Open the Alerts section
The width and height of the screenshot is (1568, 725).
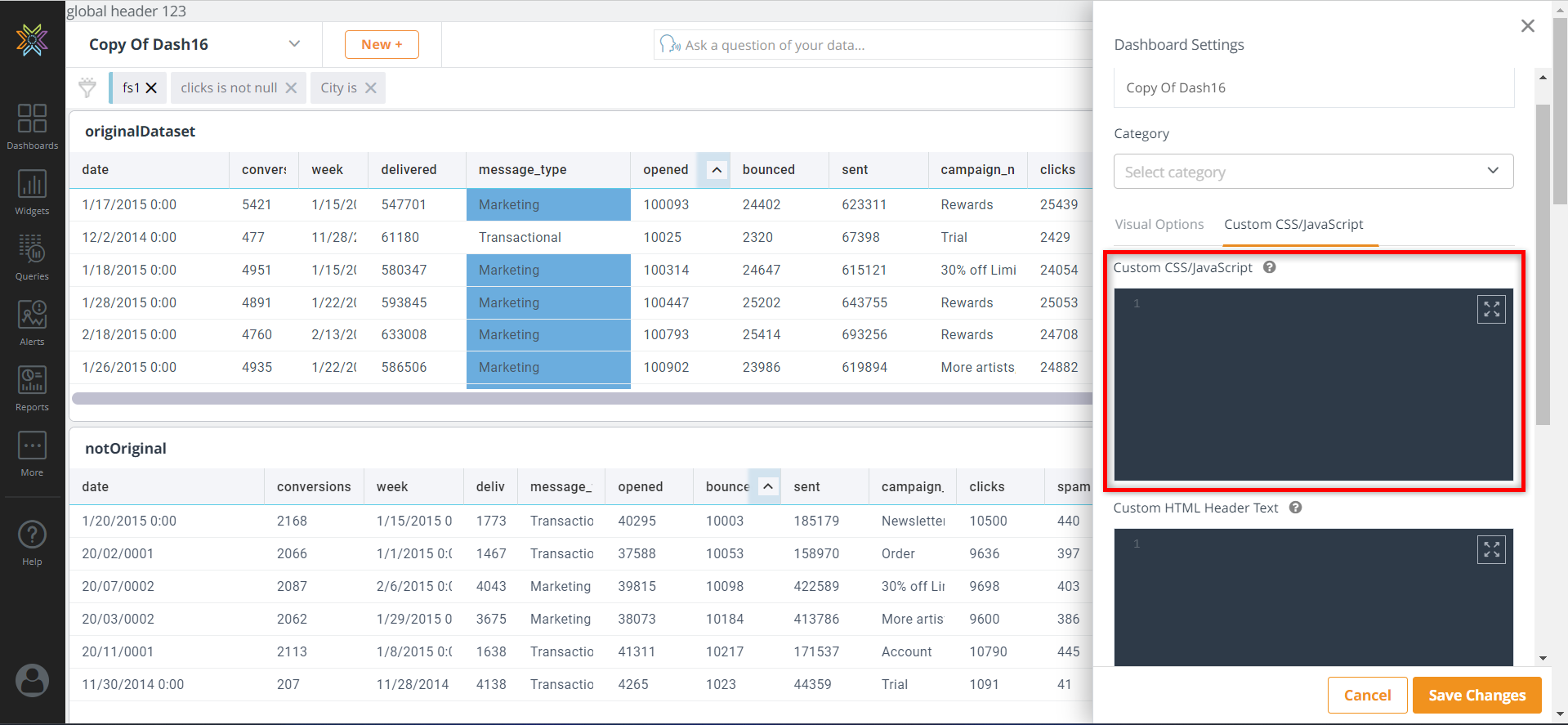click(32, 322)
